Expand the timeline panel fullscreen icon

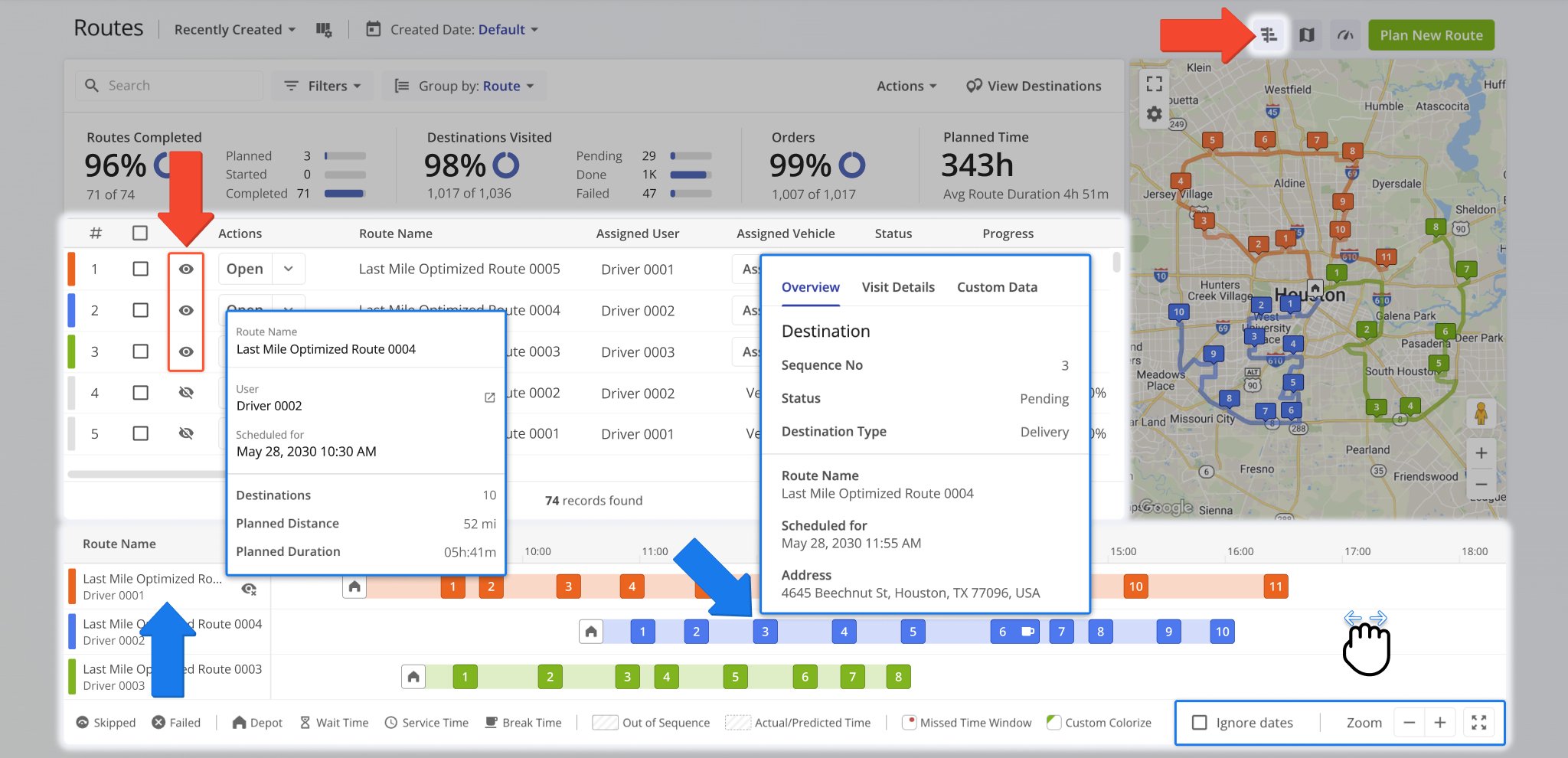point(1479,722)
